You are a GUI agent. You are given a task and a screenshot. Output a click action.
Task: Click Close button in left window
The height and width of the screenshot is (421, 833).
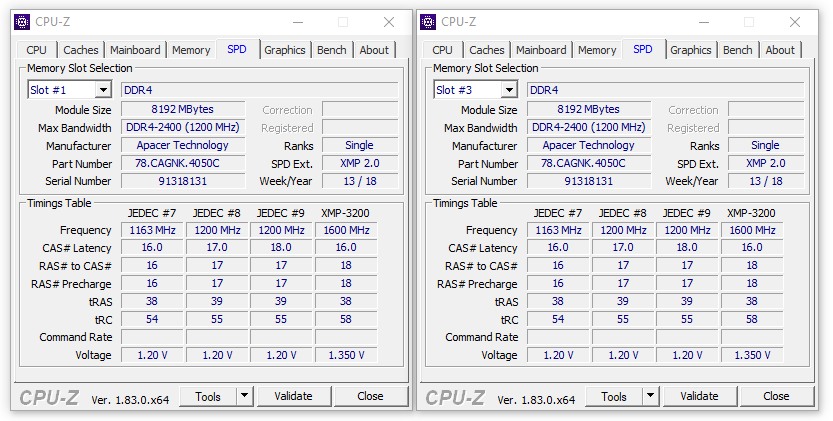pos(370,397)
